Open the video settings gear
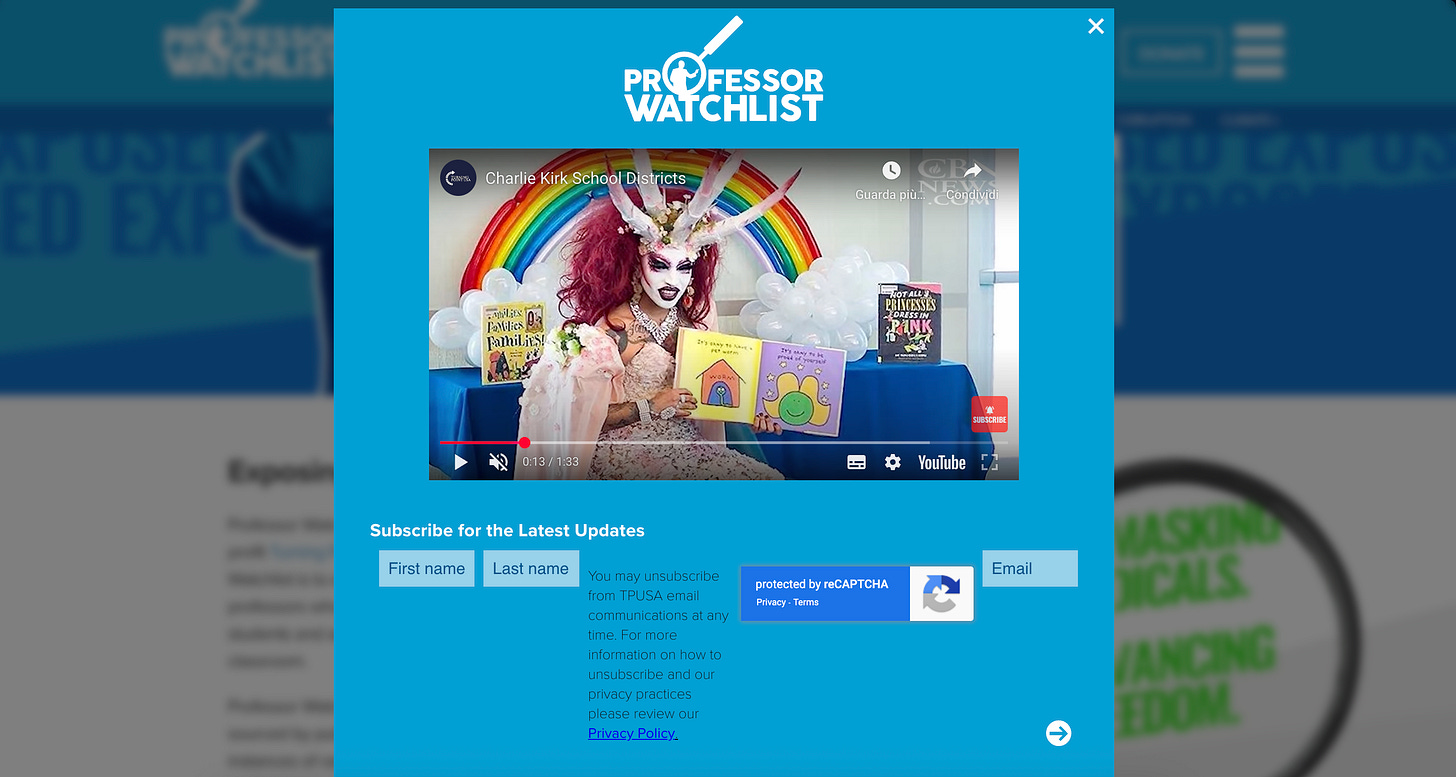1456x777 pixels. (x=892, y=462)
